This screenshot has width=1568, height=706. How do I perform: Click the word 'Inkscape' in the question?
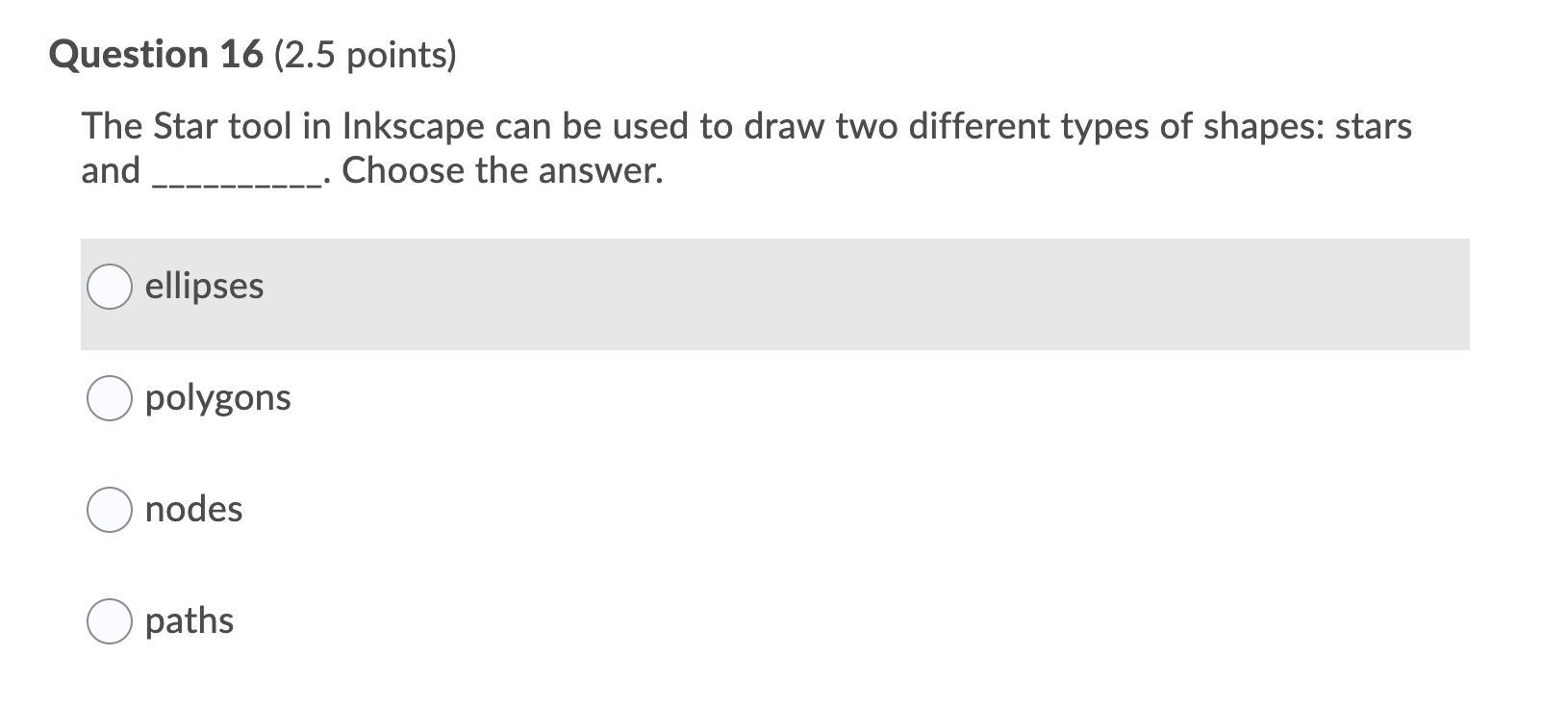[x=414, y=127]
